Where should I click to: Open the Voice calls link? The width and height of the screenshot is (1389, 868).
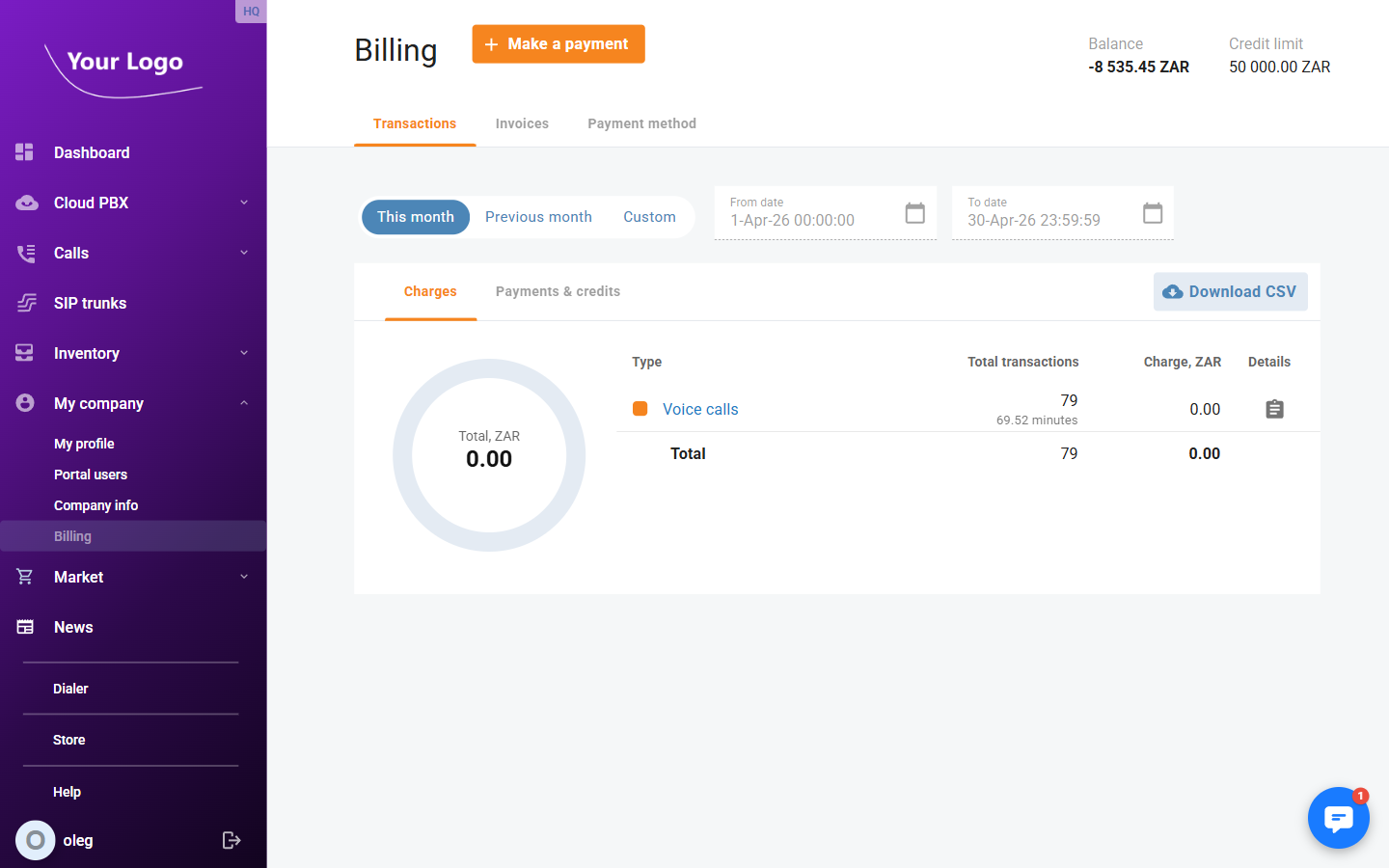coord(700,409)
